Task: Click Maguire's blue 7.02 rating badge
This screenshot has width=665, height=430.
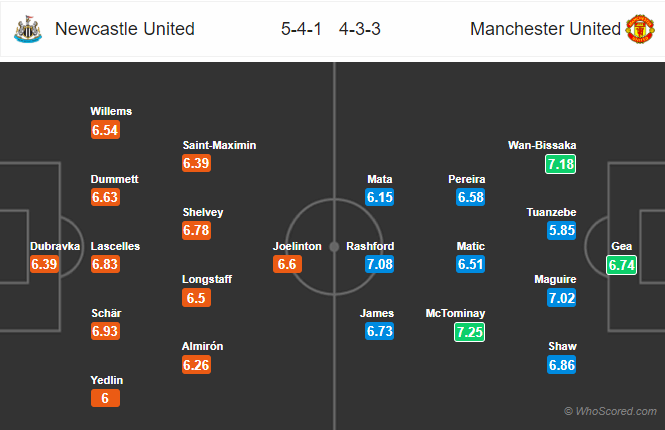Action: coord(562,298)
